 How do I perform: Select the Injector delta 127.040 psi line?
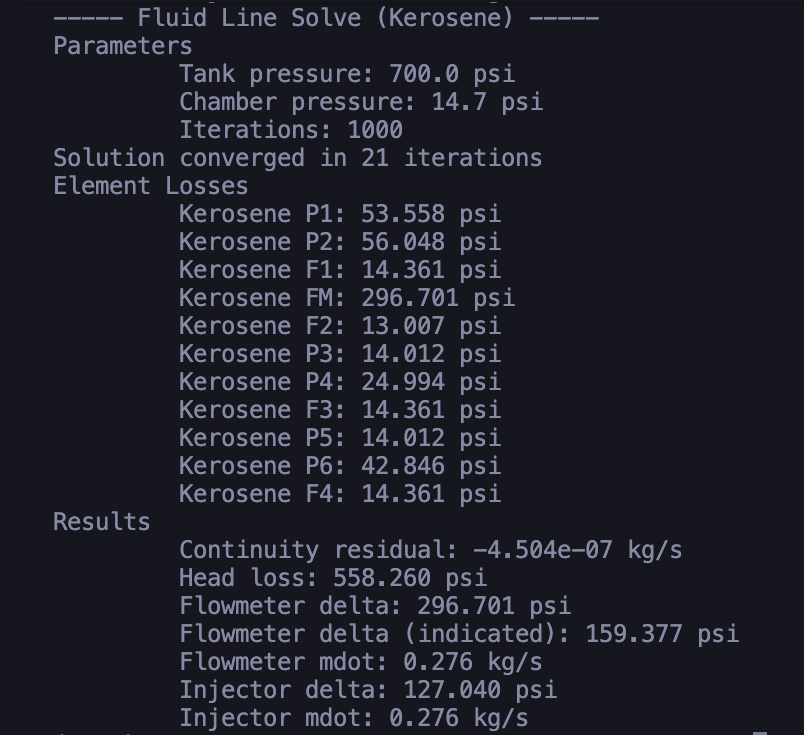pos(367,690)
